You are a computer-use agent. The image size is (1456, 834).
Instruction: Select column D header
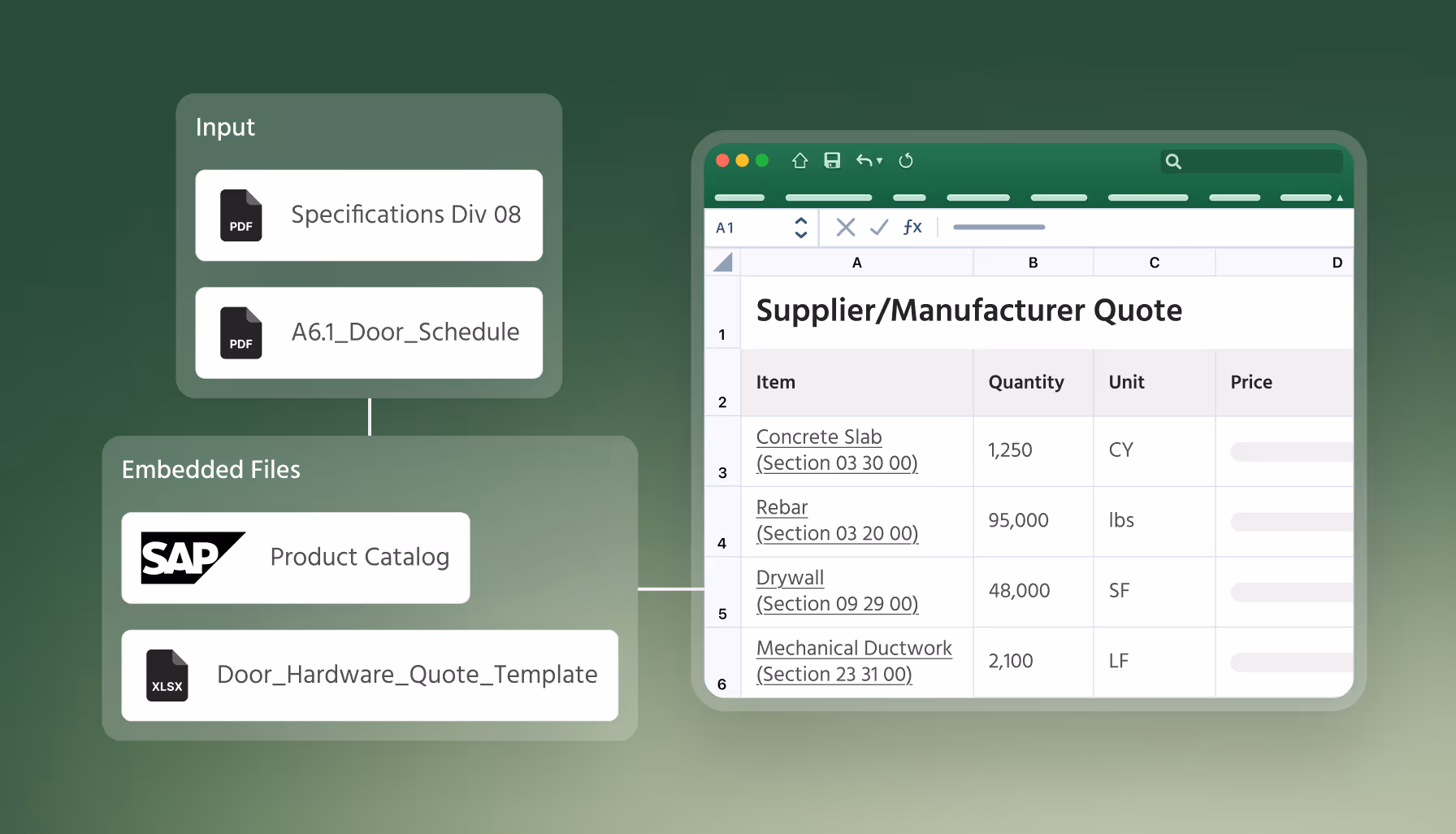click(x=1285, y=263)
